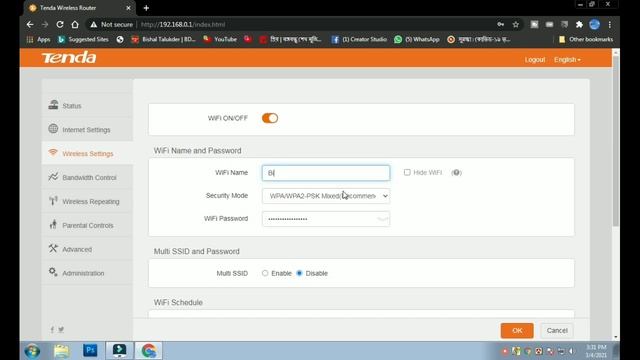Open File Explorer from the taskbar

(x=62, y=351)
